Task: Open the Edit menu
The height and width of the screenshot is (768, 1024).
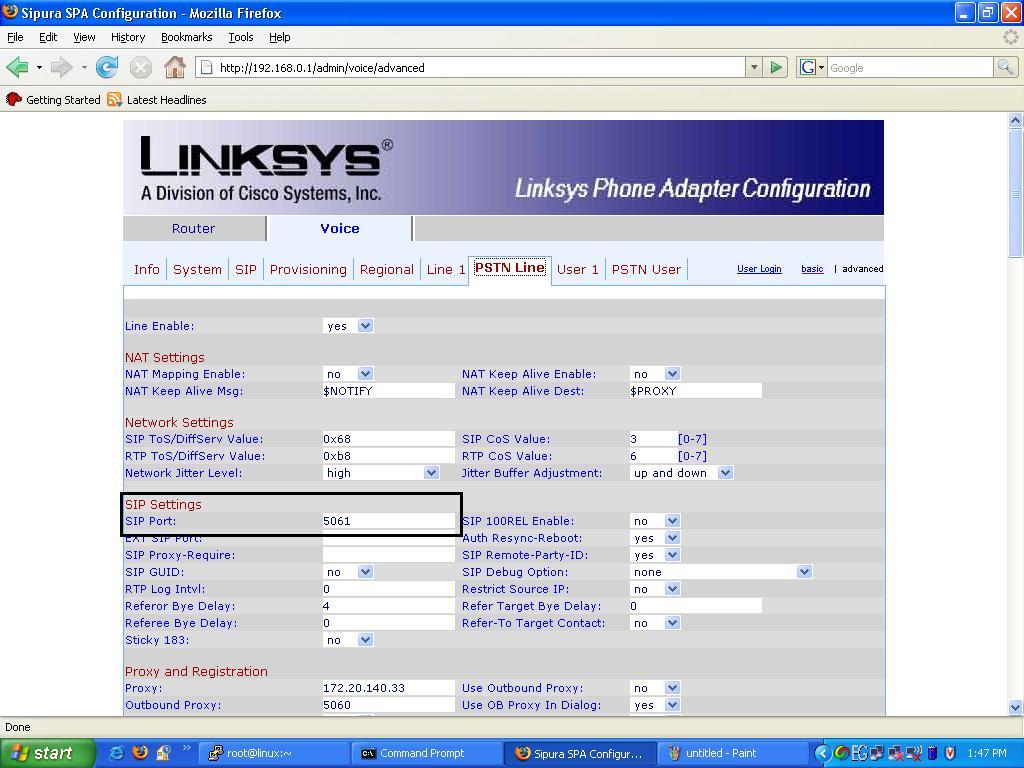Action: [x=48, y=37]
